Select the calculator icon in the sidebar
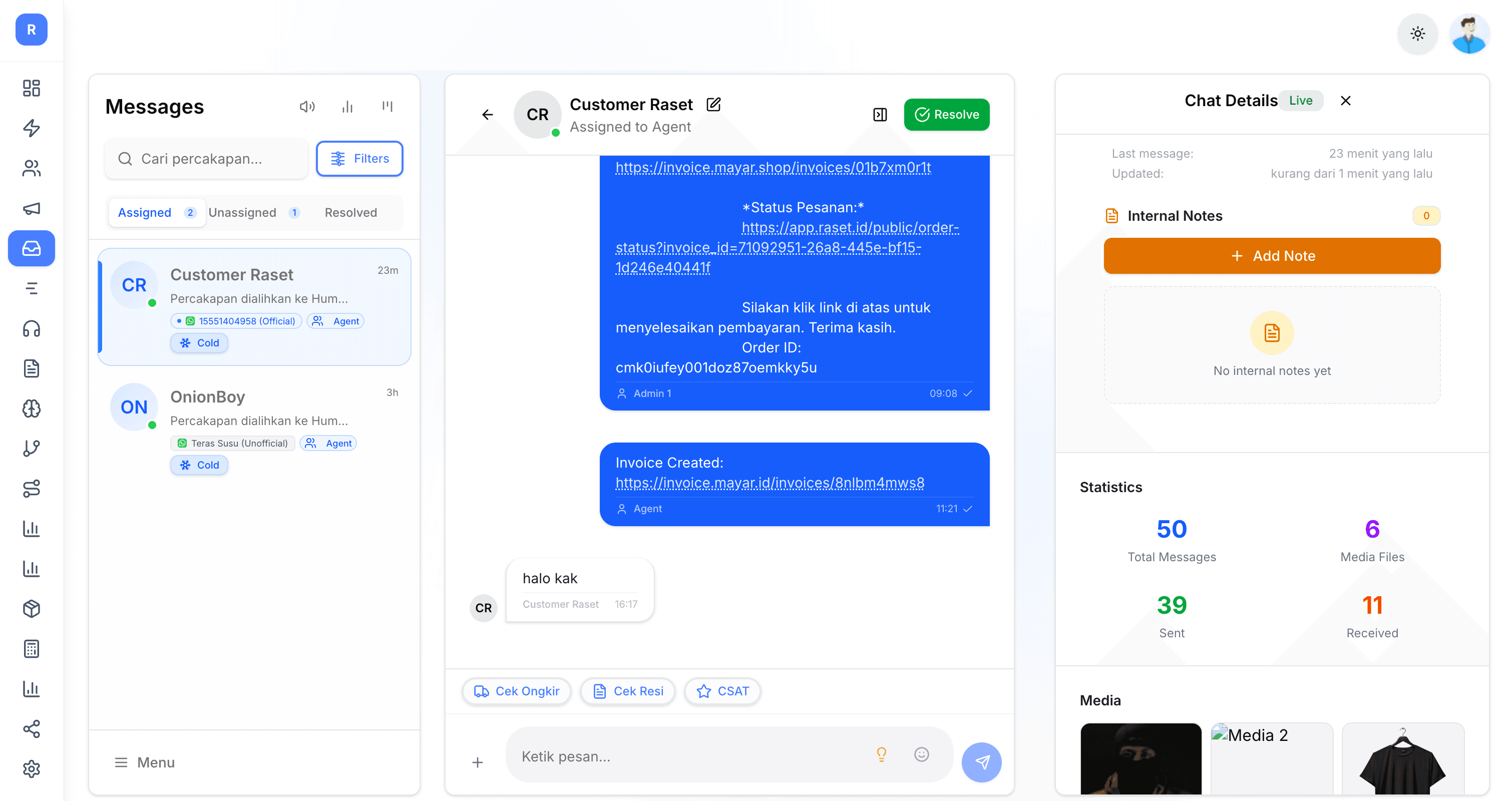 pos(31,648)
